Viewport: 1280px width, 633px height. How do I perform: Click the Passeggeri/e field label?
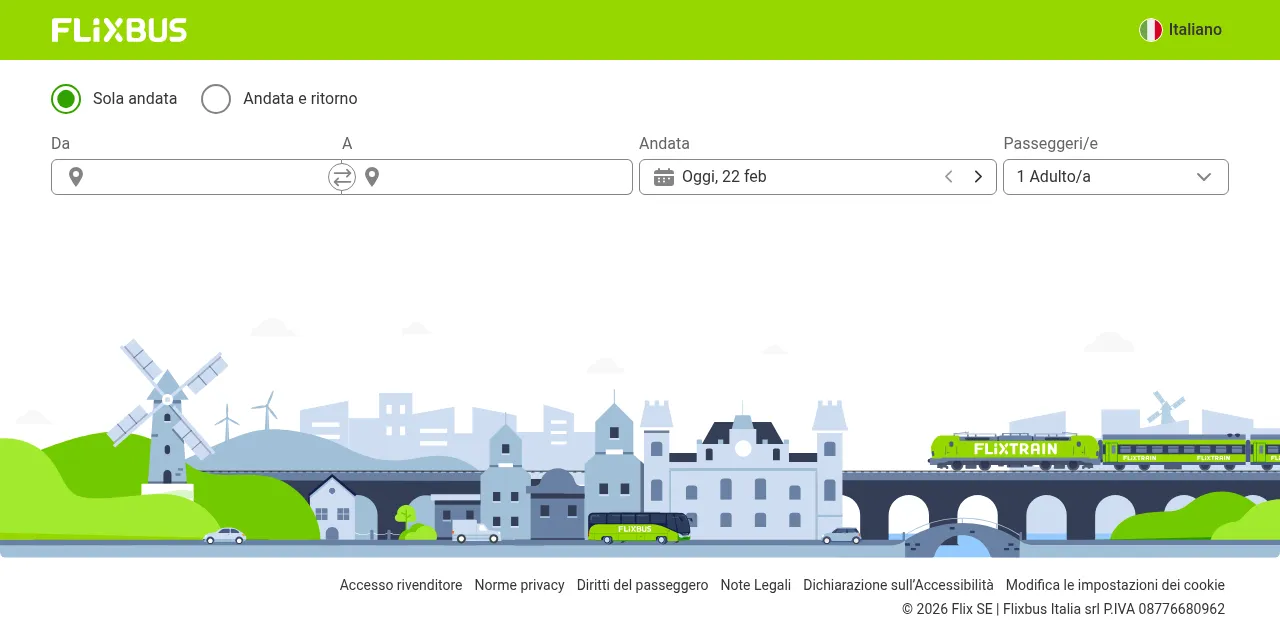click(x=1051, y=144)
